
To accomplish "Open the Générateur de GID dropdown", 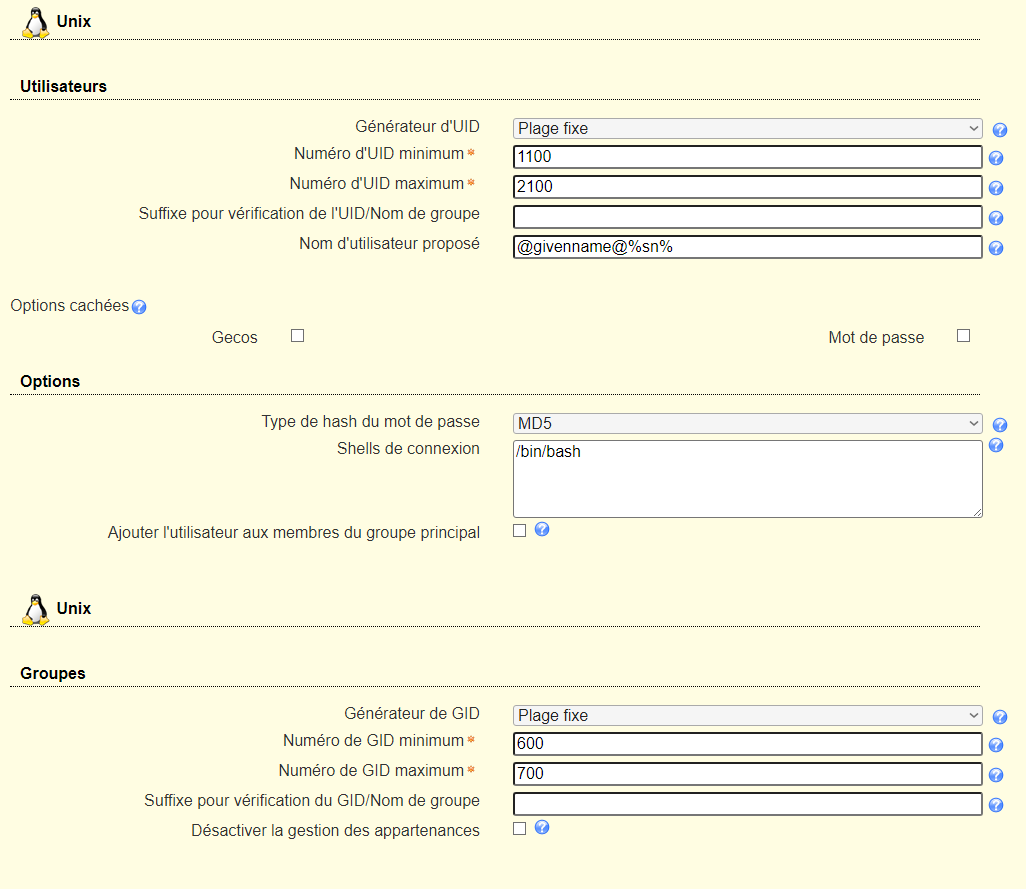I will pyautogui.click(x=747, y=715).
